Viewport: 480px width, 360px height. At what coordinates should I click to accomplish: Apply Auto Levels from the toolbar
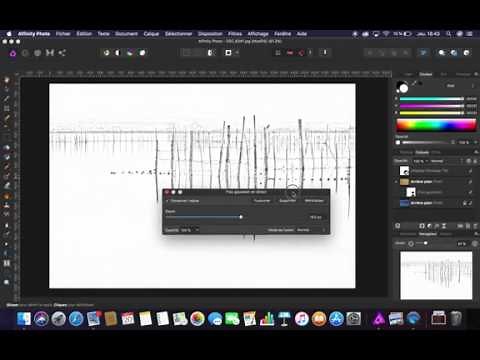(x=106, y=53)
